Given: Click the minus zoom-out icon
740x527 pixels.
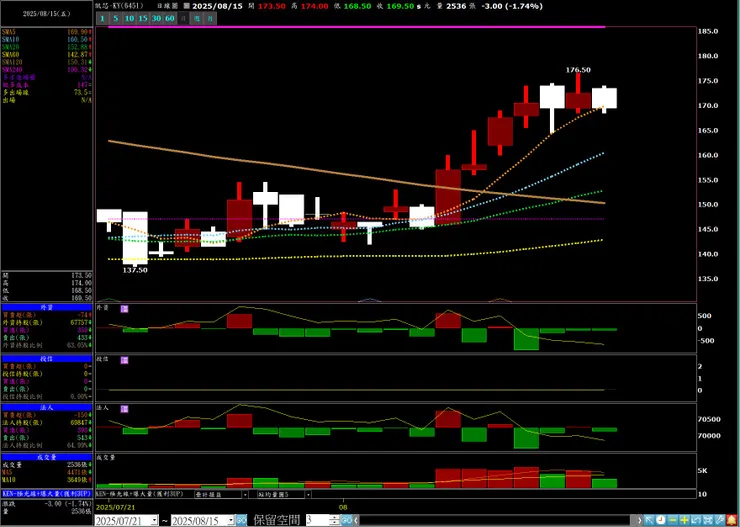Looking at the screenshot, I should (x=673, y=520).
